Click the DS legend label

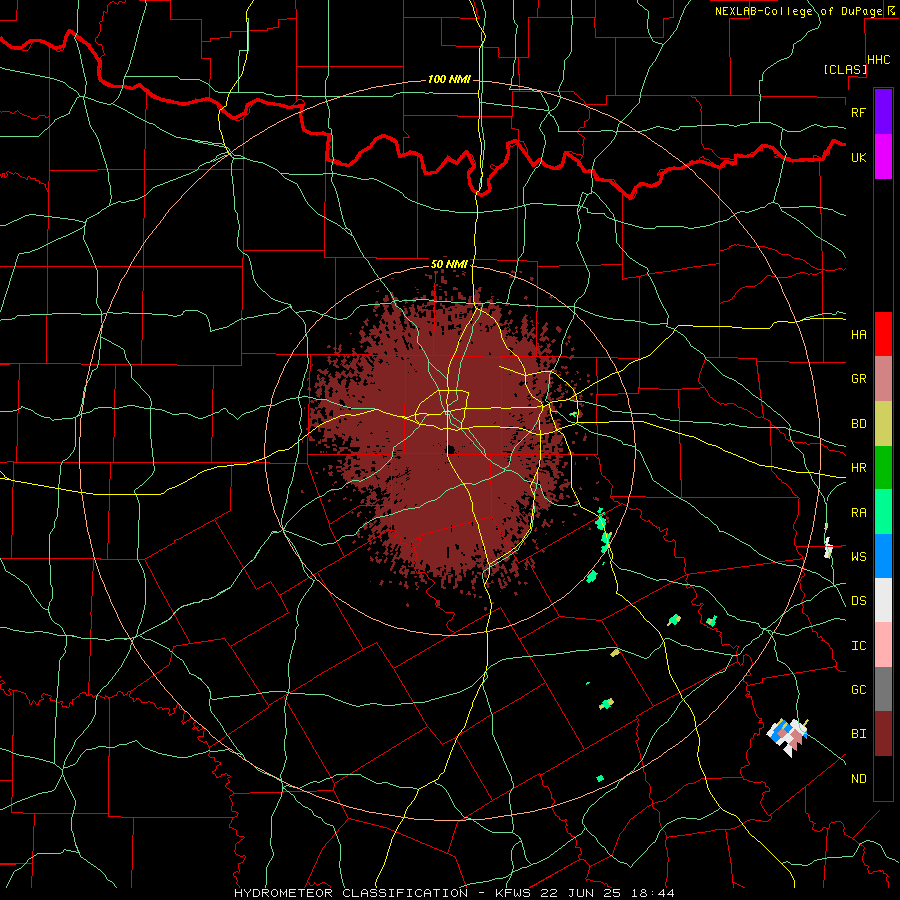tap(859, 601)
